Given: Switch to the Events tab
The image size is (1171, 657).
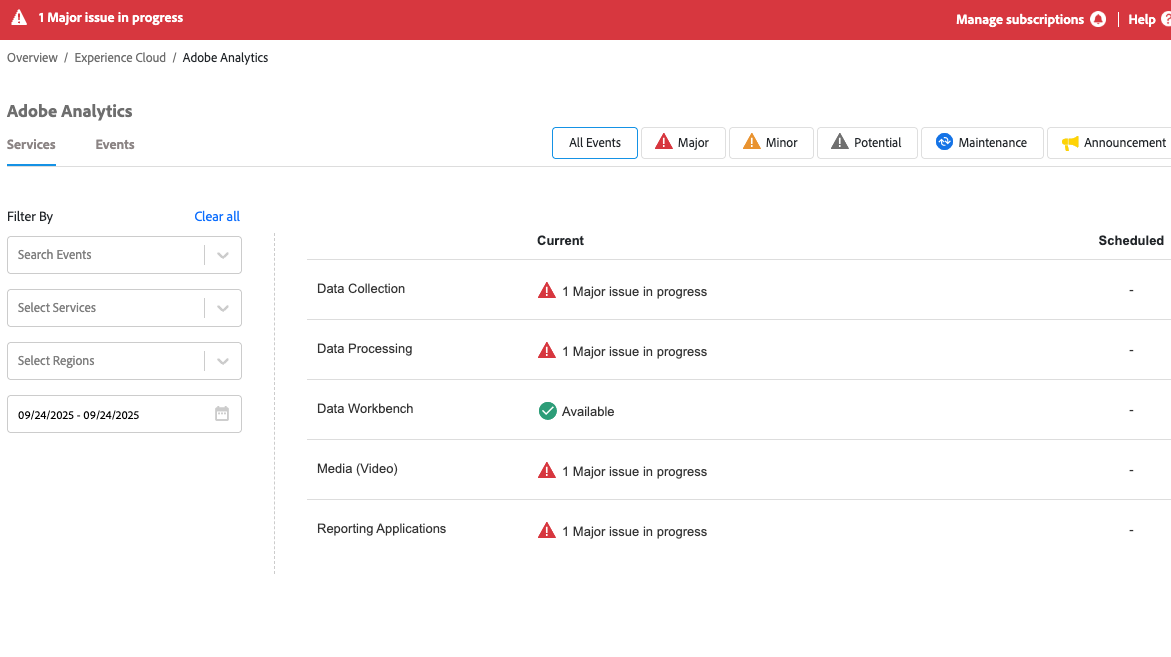Looking at the screenshot, I should click(x=115, y=145).
